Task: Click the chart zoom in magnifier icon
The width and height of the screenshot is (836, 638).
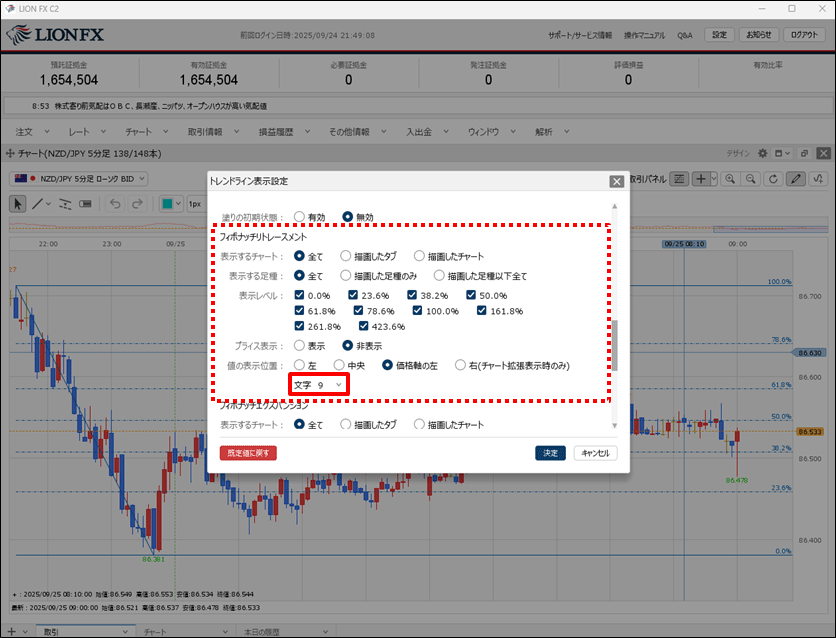Action: [x=731, y=178]
